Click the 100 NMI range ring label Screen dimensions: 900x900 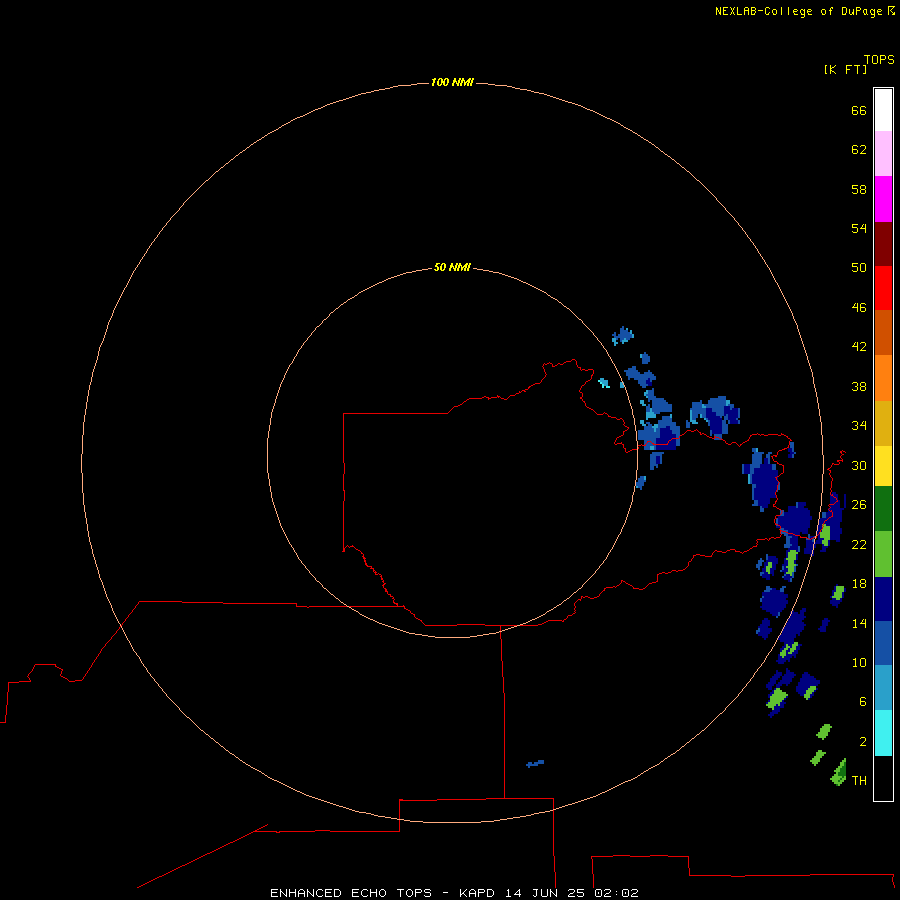coord(452,82)
